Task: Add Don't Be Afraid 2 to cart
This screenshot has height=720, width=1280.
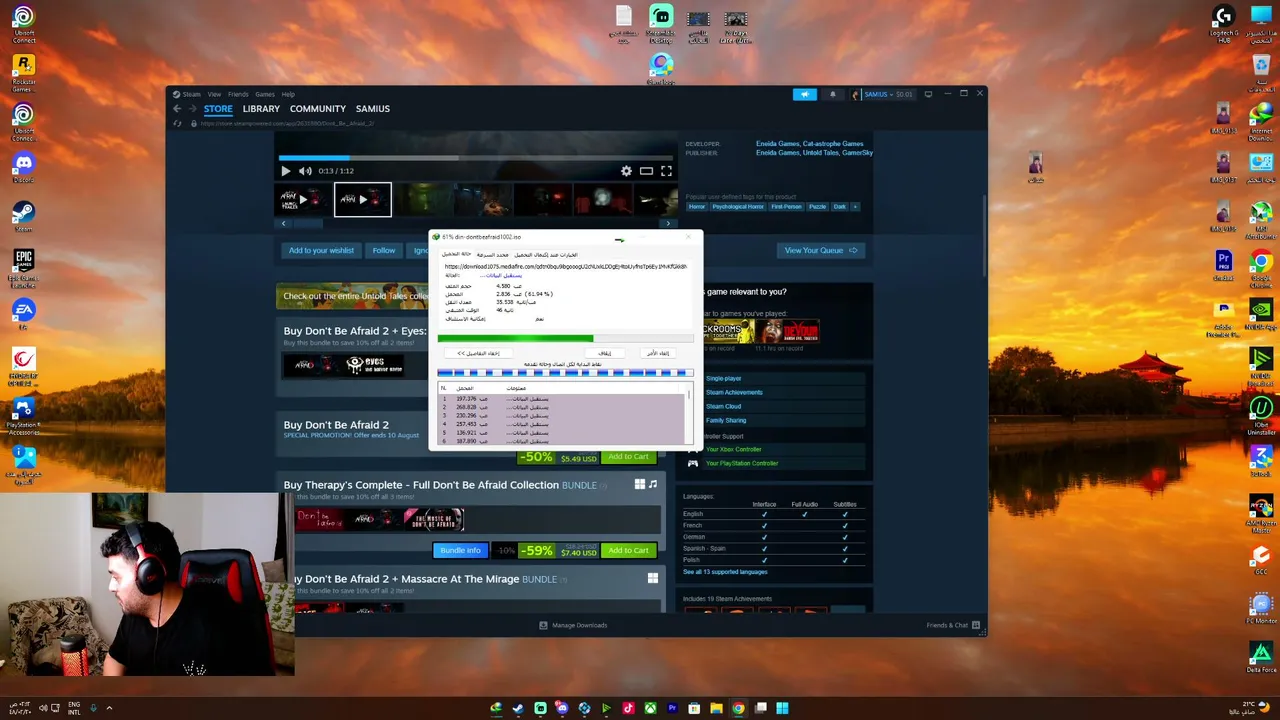Action: click(x=628, y=457)
